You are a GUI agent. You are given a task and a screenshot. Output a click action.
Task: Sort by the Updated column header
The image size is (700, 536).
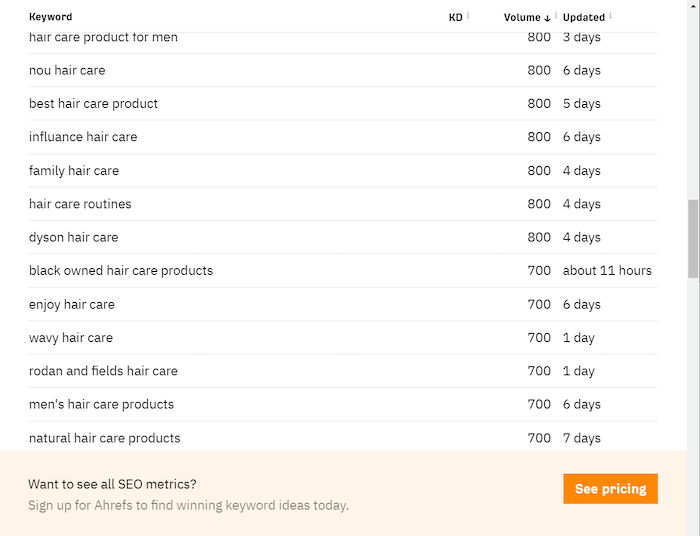(583, 17)
